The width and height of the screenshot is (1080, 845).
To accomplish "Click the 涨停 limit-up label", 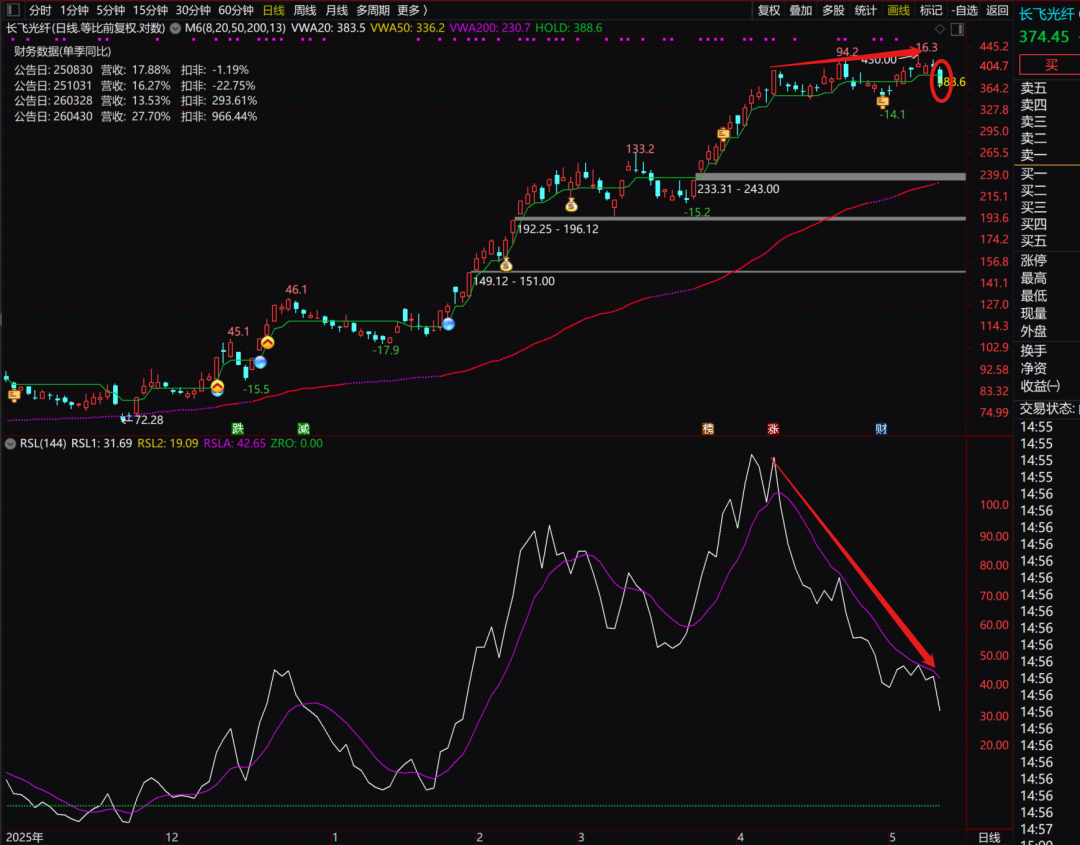I will click(x=1034, y=260).
